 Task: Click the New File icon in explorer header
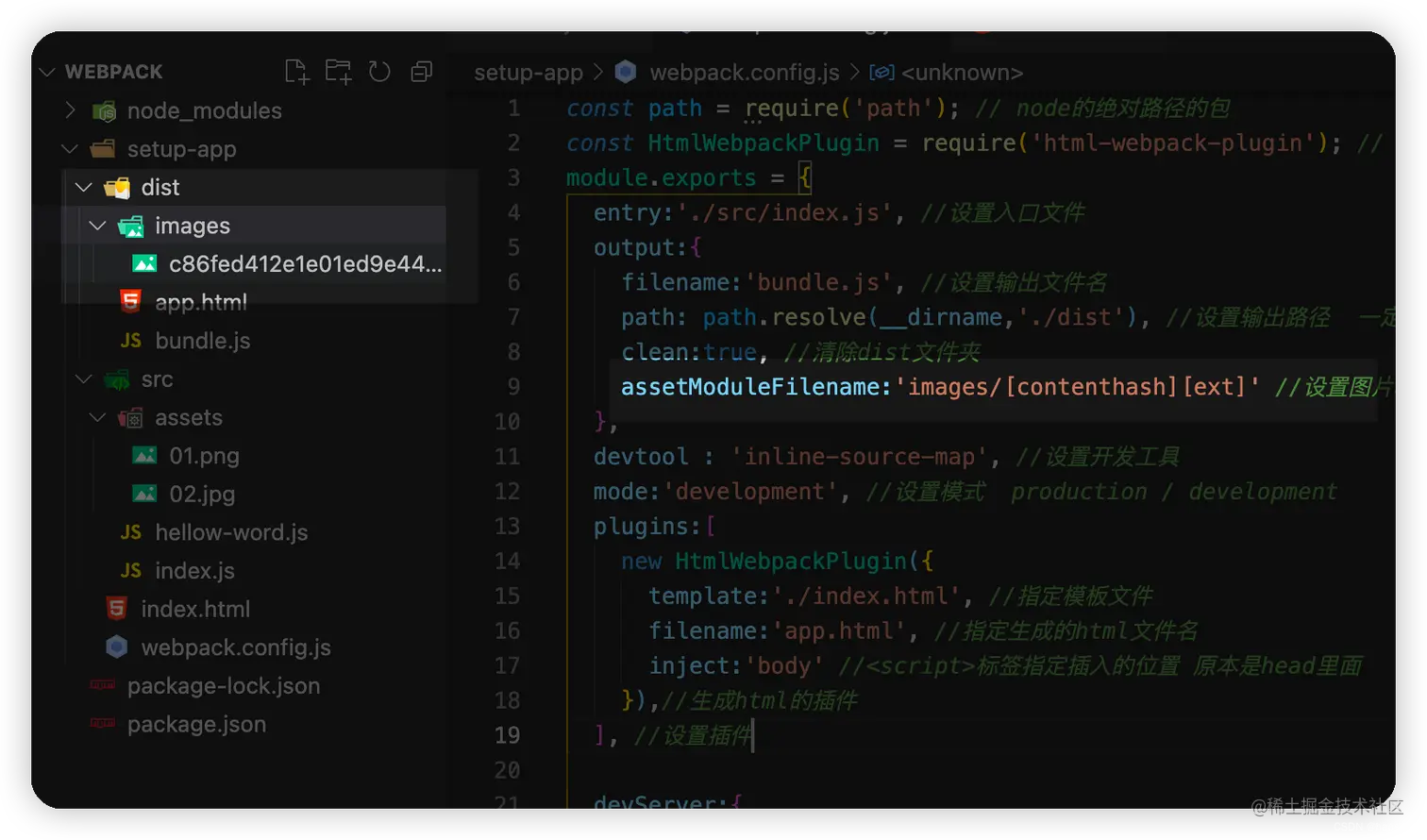(x=296, y=72)
